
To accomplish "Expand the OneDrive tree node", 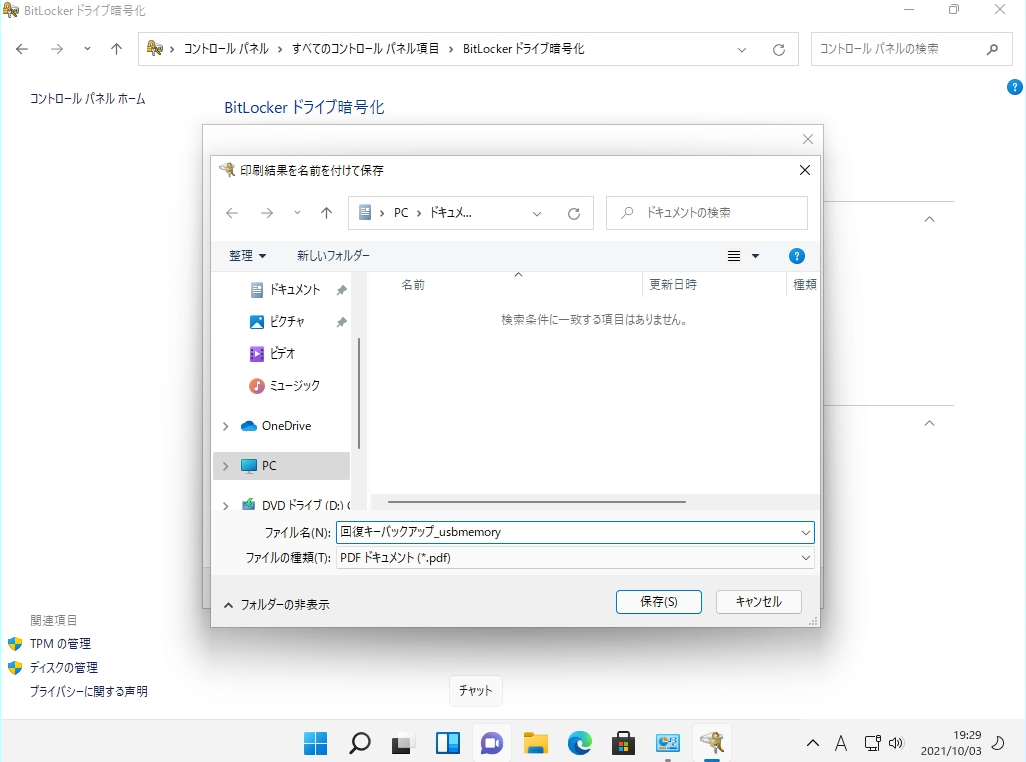I will [x=226, y=426].
